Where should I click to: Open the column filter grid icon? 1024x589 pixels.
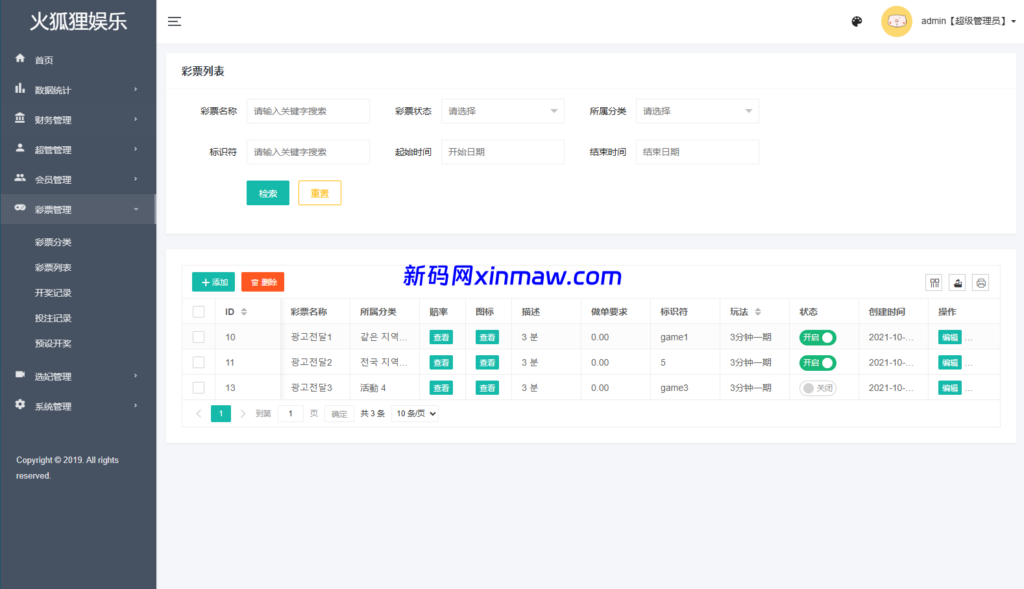click(935, 283)
